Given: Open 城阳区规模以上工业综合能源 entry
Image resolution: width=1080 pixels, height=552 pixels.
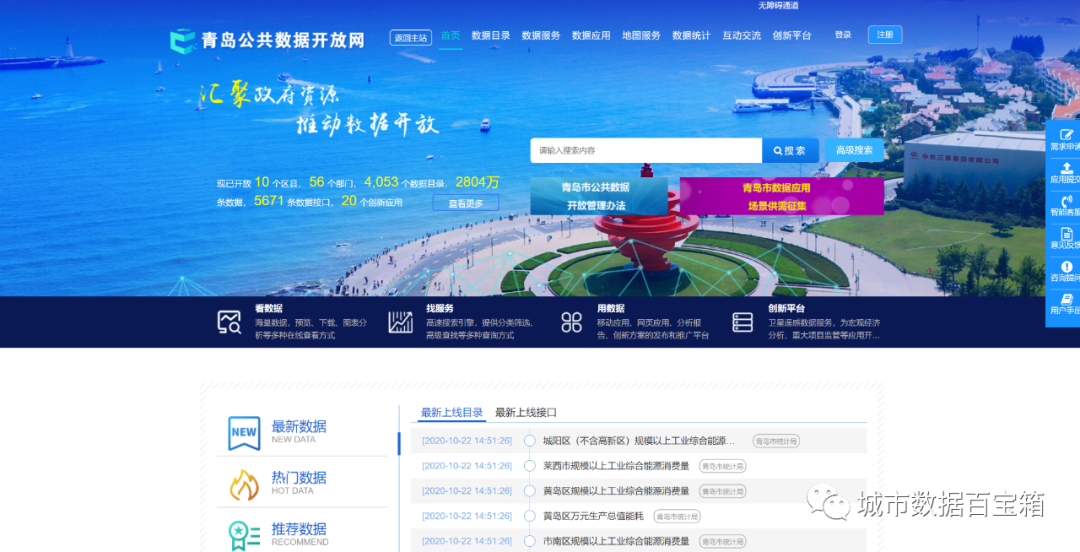Looking at the screenshot, I should click(x=638, y=441).
